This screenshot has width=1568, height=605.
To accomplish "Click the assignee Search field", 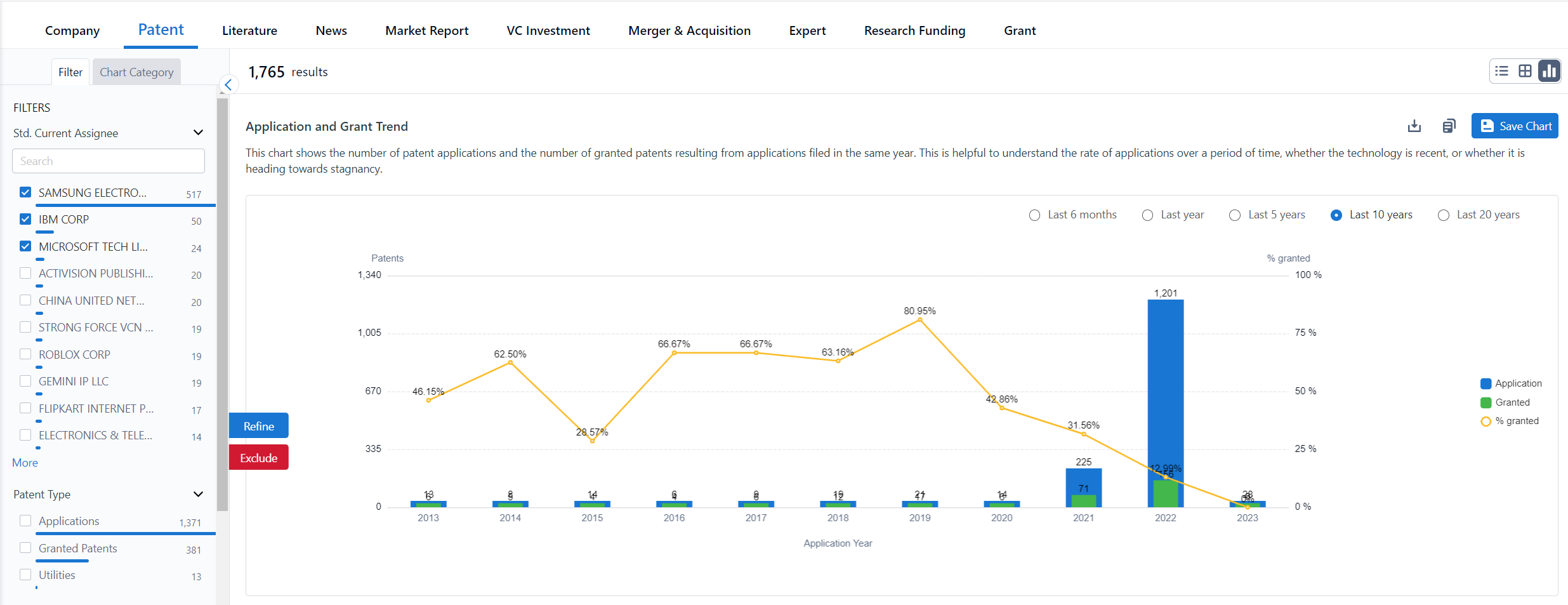I will (109, 161).
